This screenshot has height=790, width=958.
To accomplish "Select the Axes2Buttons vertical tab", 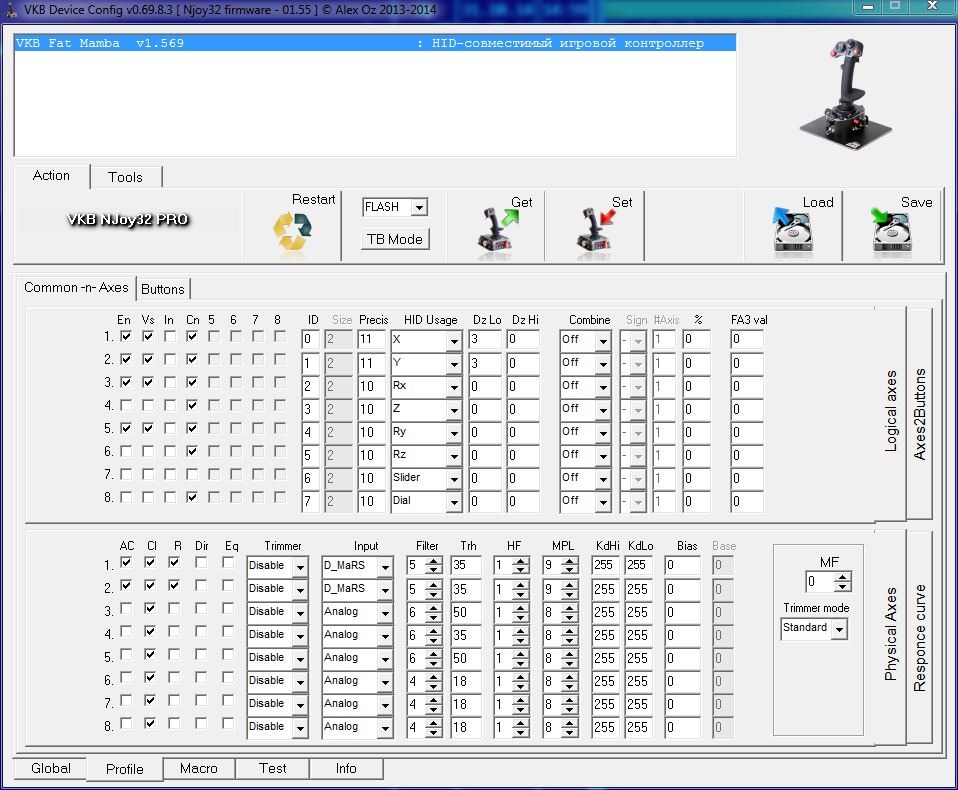I will point(920,414).
